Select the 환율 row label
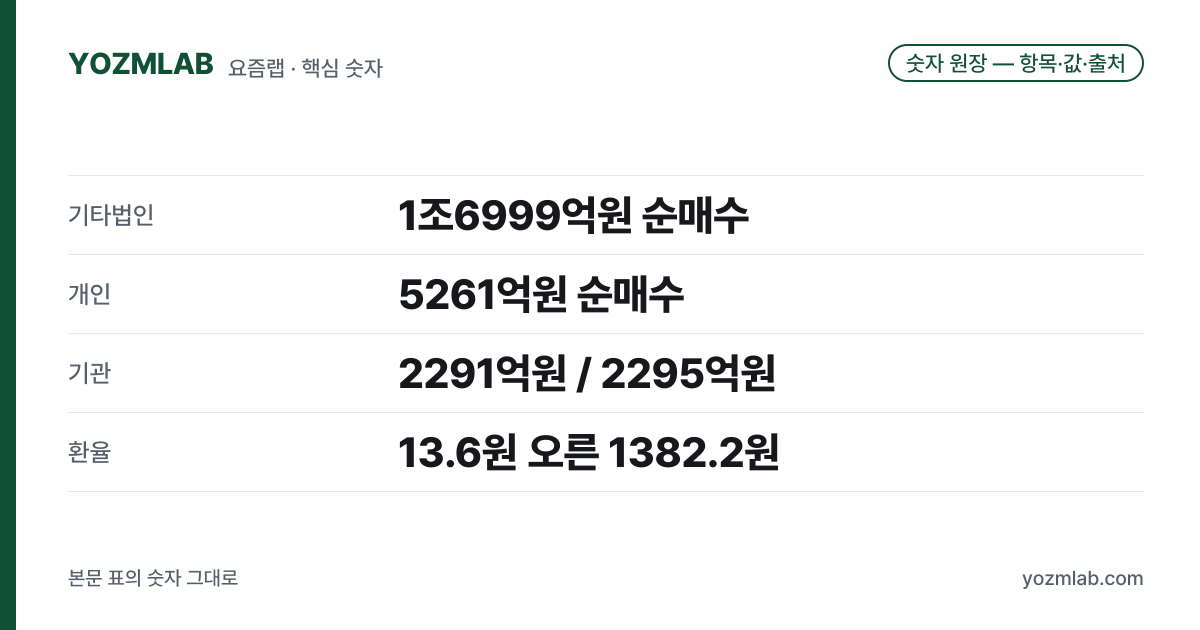1200x630 pixels. pos(89,452)
